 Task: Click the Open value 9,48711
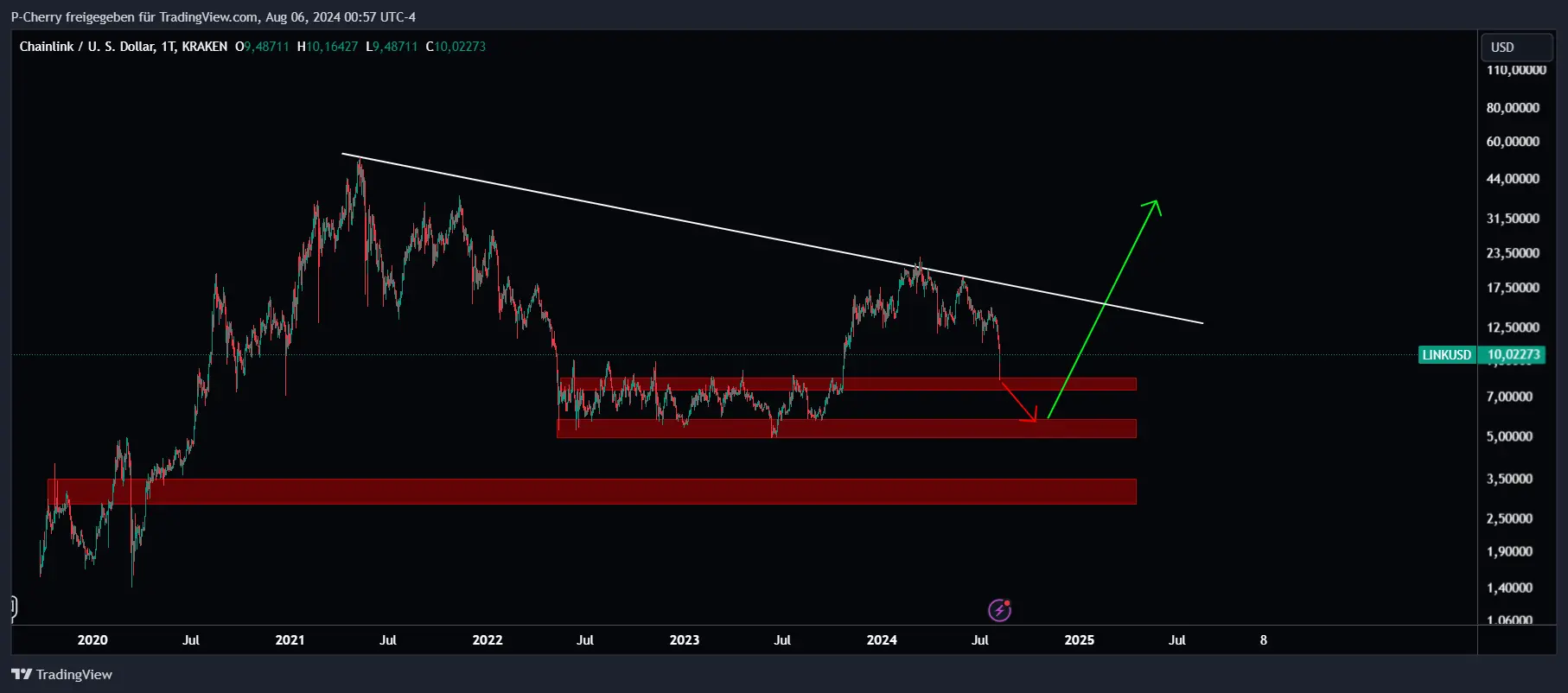[266, 47]
